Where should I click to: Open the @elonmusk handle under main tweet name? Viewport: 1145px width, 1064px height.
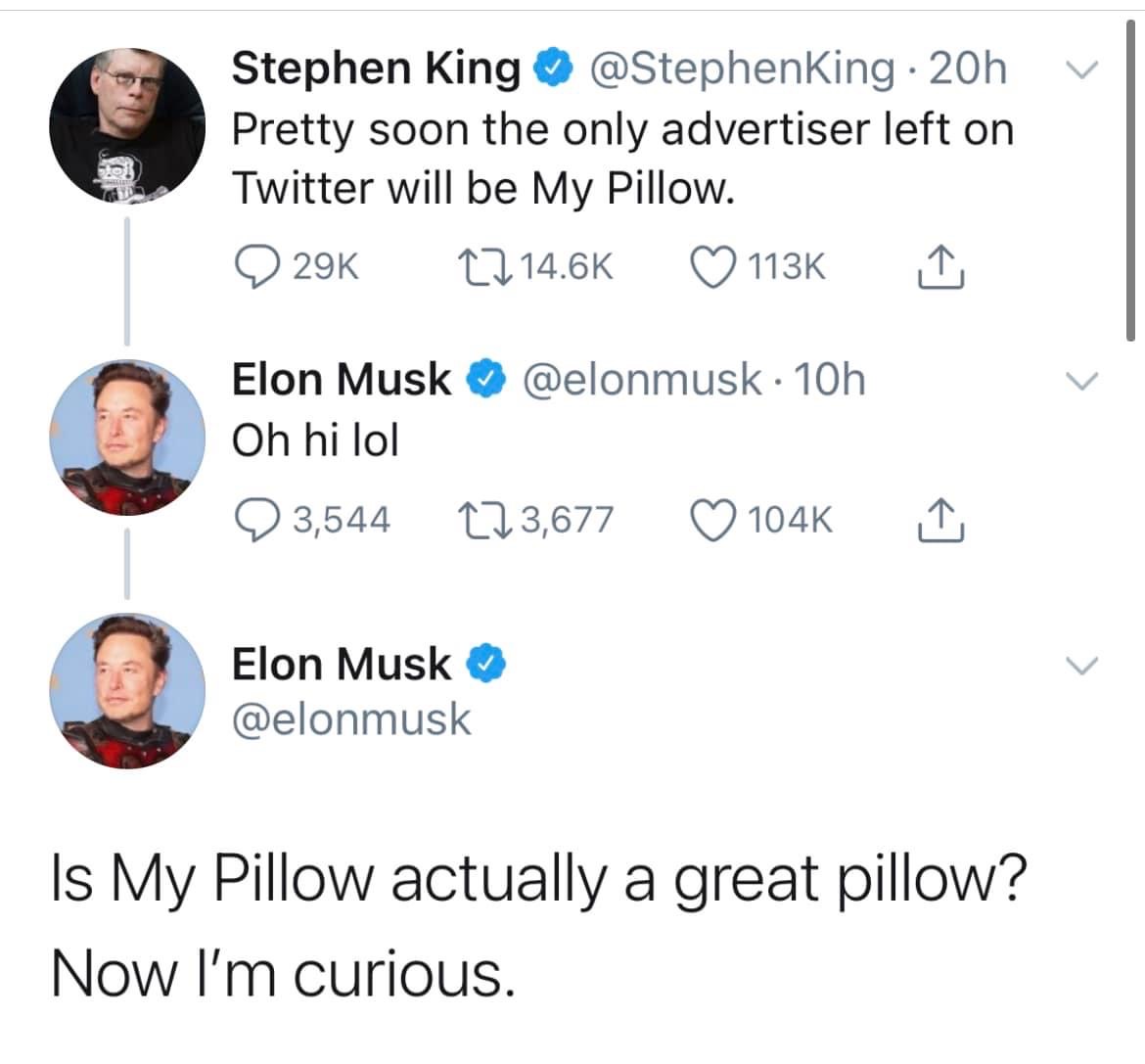pyautogui.click(x=351, y=720)
